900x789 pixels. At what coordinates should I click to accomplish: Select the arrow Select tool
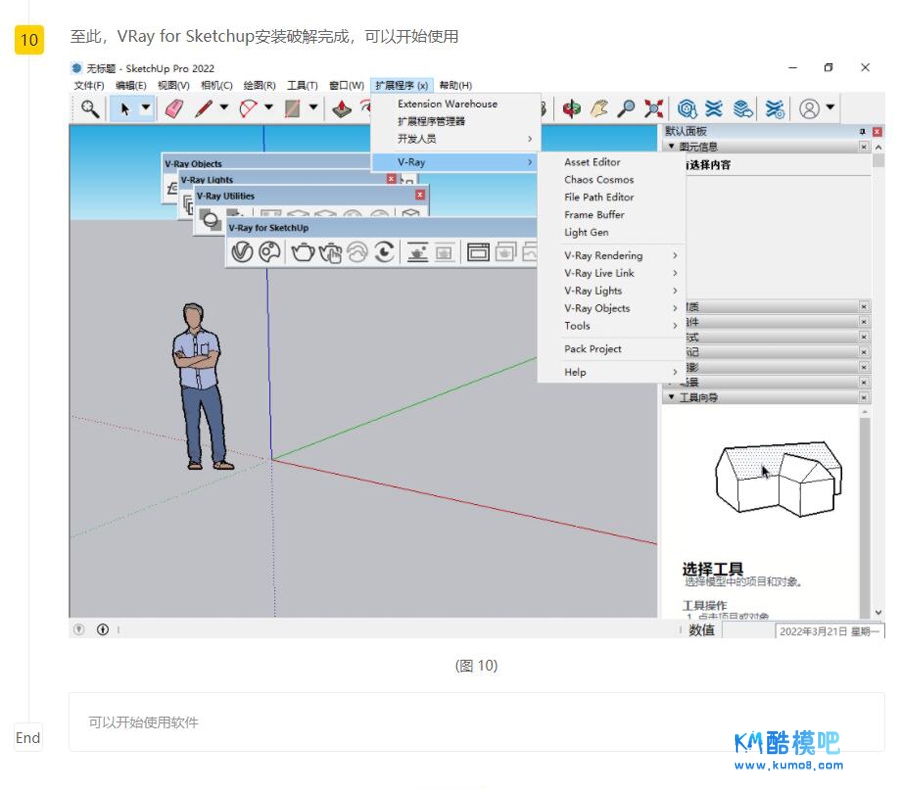(125, 108)
